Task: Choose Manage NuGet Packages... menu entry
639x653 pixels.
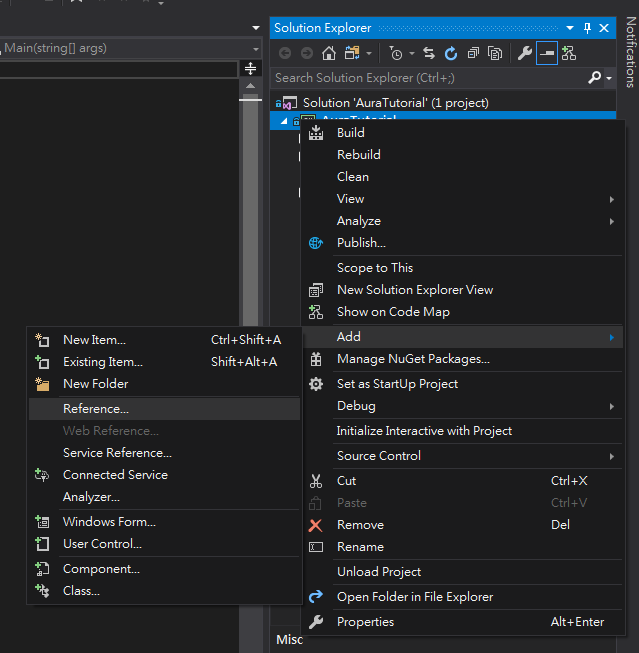Action: click(x=413, y=359)
